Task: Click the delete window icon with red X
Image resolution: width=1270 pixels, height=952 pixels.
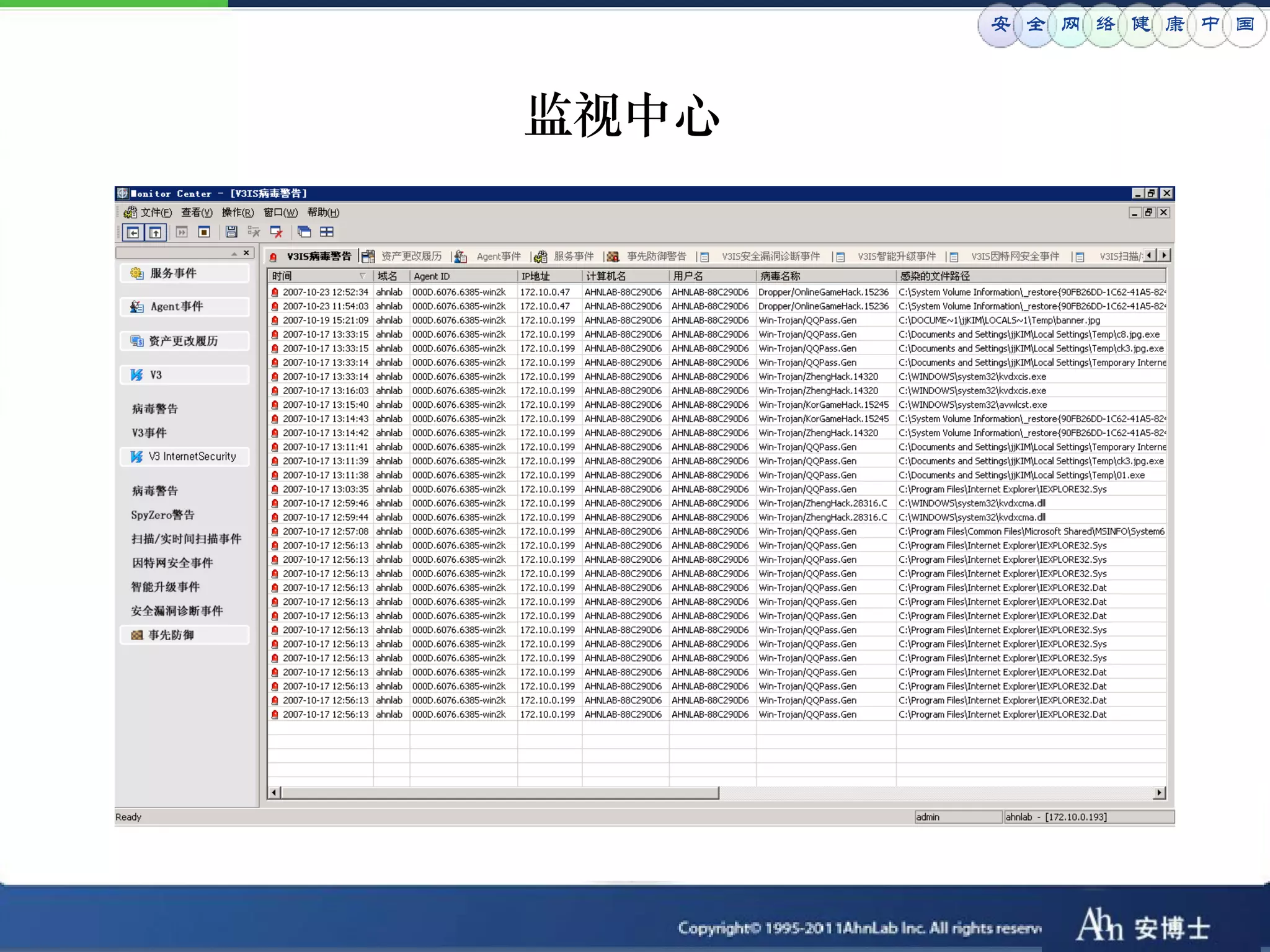Action: point(277,232)
